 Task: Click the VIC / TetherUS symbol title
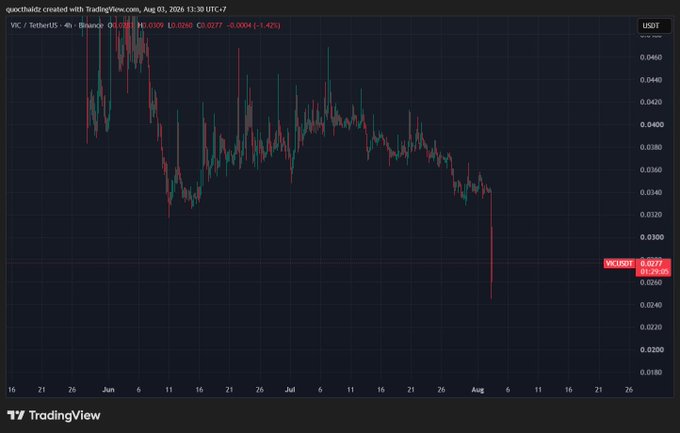34,26
